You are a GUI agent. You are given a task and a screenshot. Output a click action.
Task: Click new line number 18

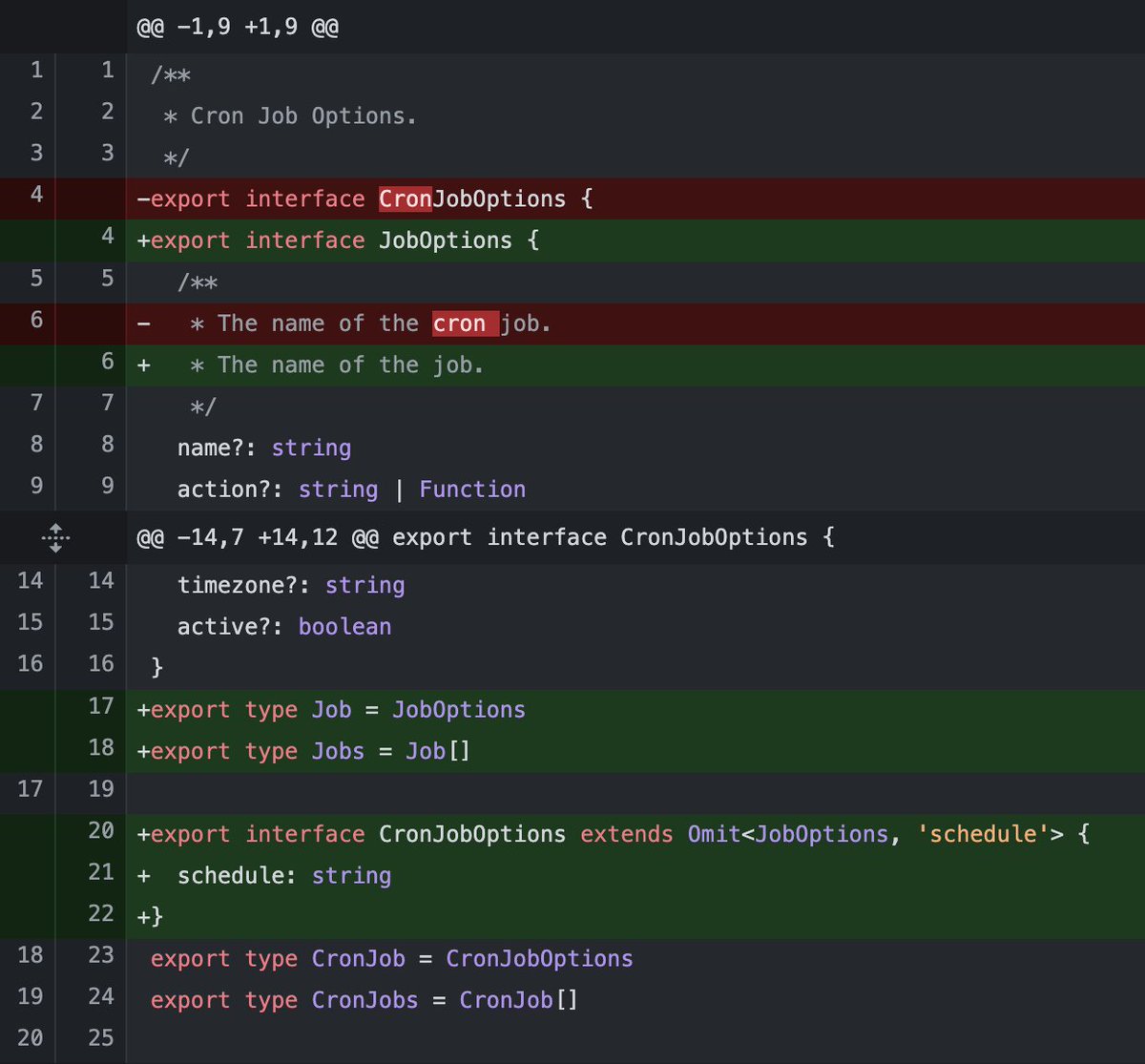pyautogui.click(x=101, y=747)
